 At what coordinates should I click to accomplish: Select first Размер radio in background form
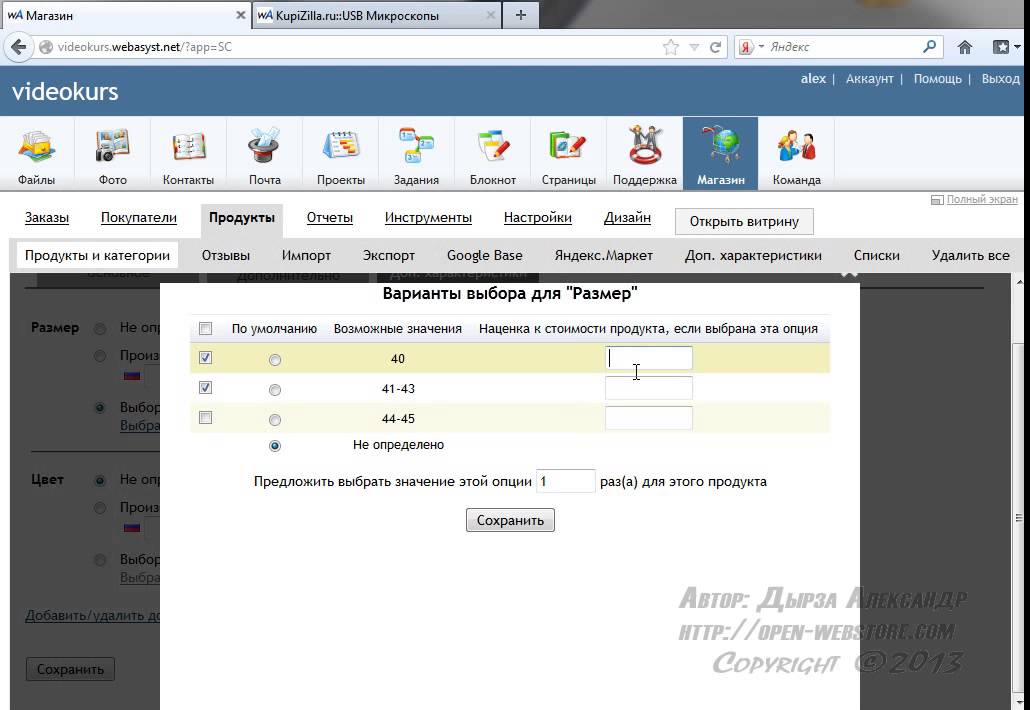coord(100,328)
